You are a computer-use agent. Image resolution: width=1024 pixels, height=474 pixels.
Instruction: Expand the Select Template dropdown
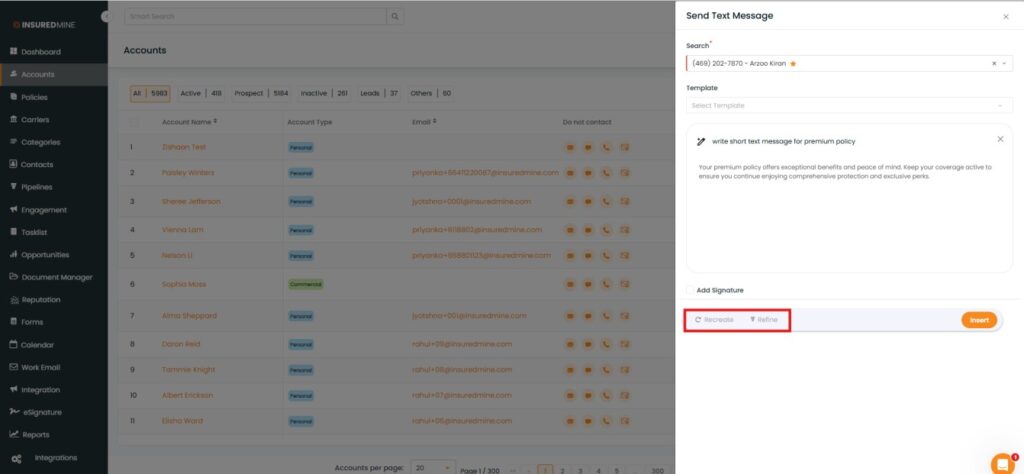point(849,105)
